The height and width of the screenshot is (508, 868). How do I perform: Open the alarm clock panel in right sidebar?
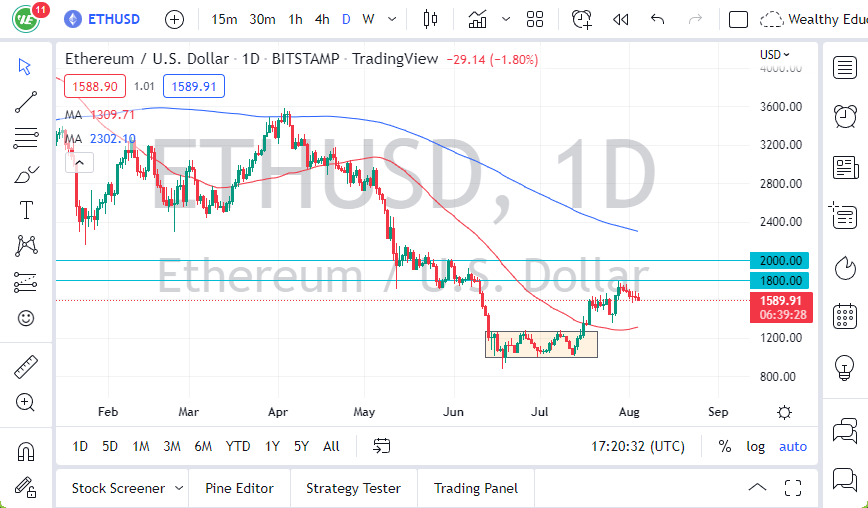pos(846,115)
